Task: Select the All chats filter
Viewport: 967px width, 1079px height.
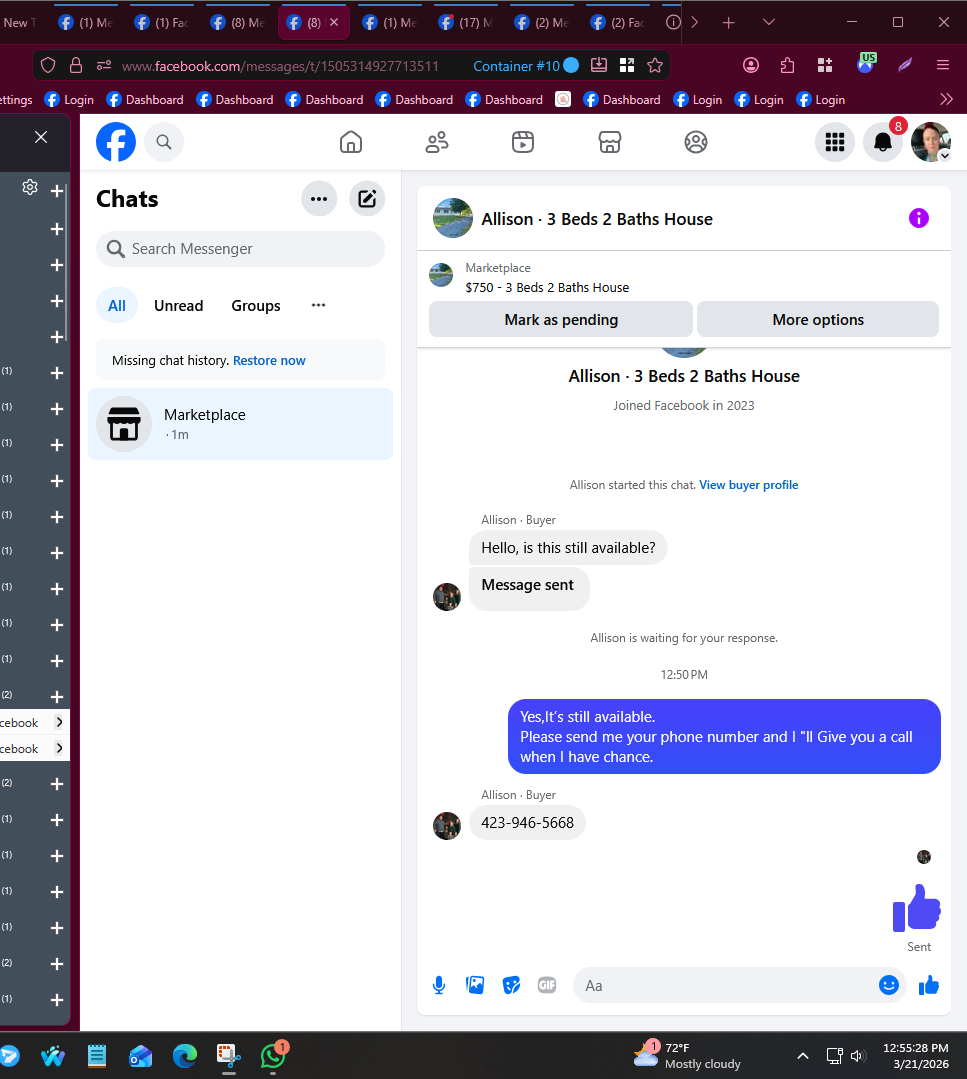Action: (x=117, y=306)
